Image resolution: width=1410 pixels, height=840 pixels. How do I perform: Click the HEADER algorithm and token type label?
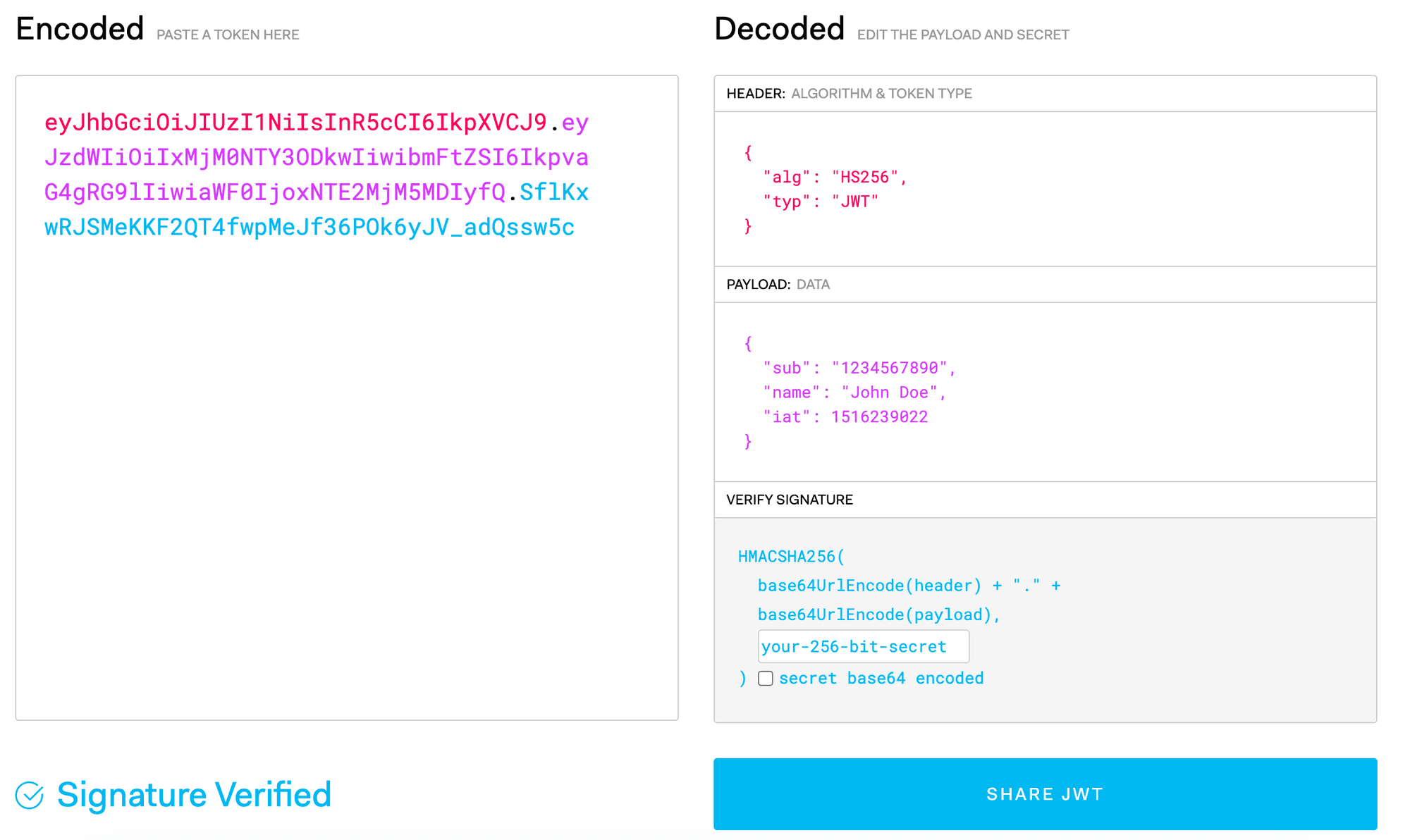(849, 92)
